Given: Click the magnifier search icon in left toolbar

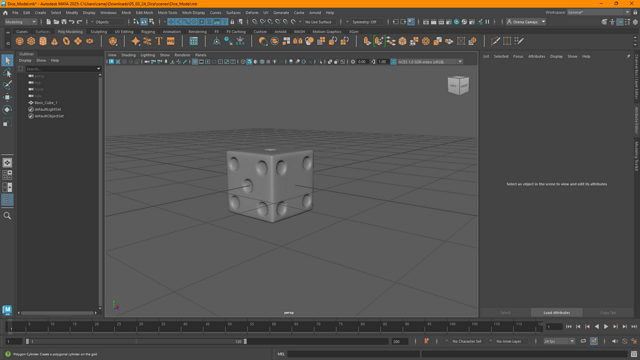Looking at the screenshot, I should click(7, 216).
